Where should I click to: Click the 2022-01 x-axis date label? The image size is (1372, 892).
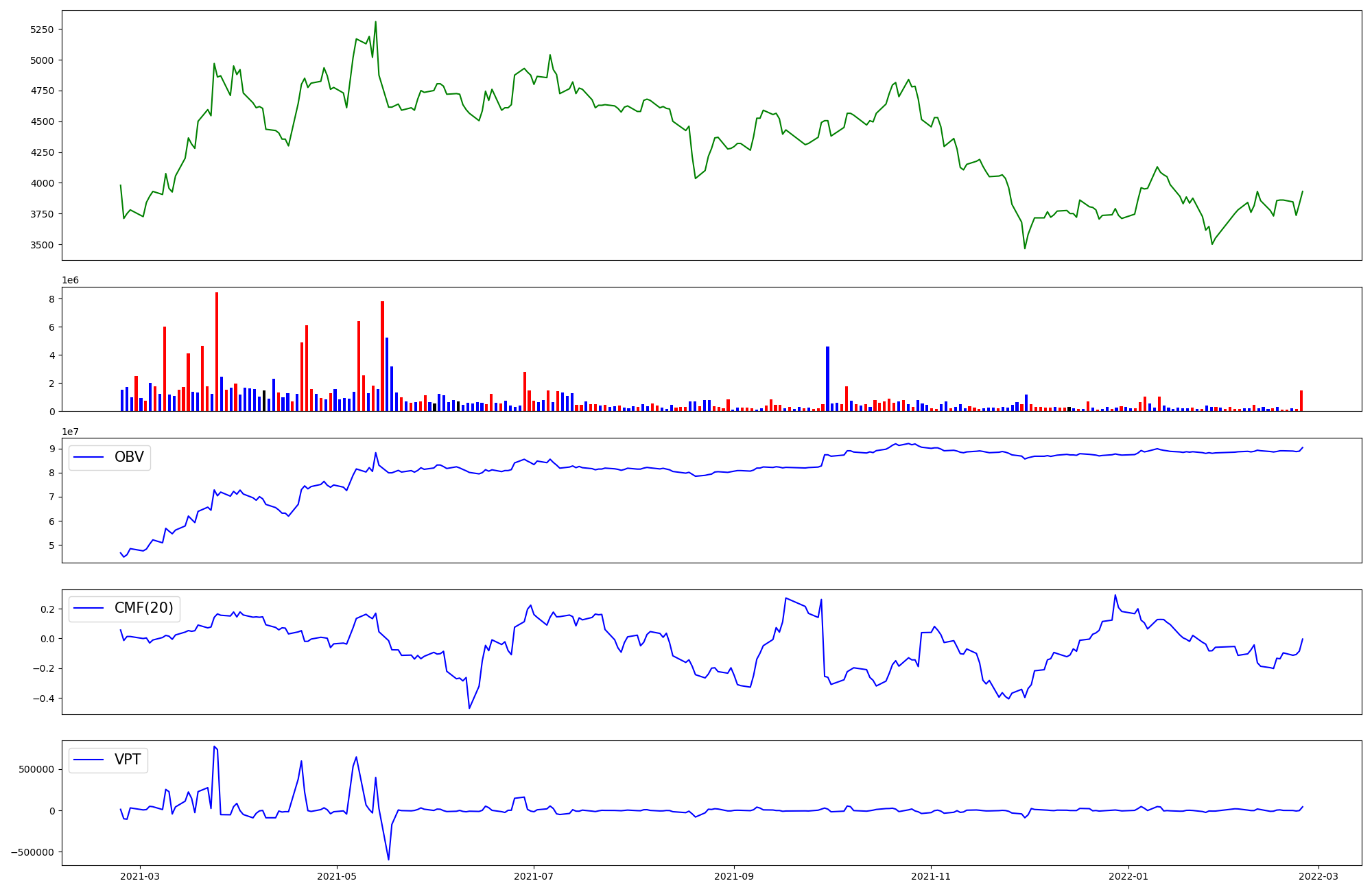tap(1128, 876)
